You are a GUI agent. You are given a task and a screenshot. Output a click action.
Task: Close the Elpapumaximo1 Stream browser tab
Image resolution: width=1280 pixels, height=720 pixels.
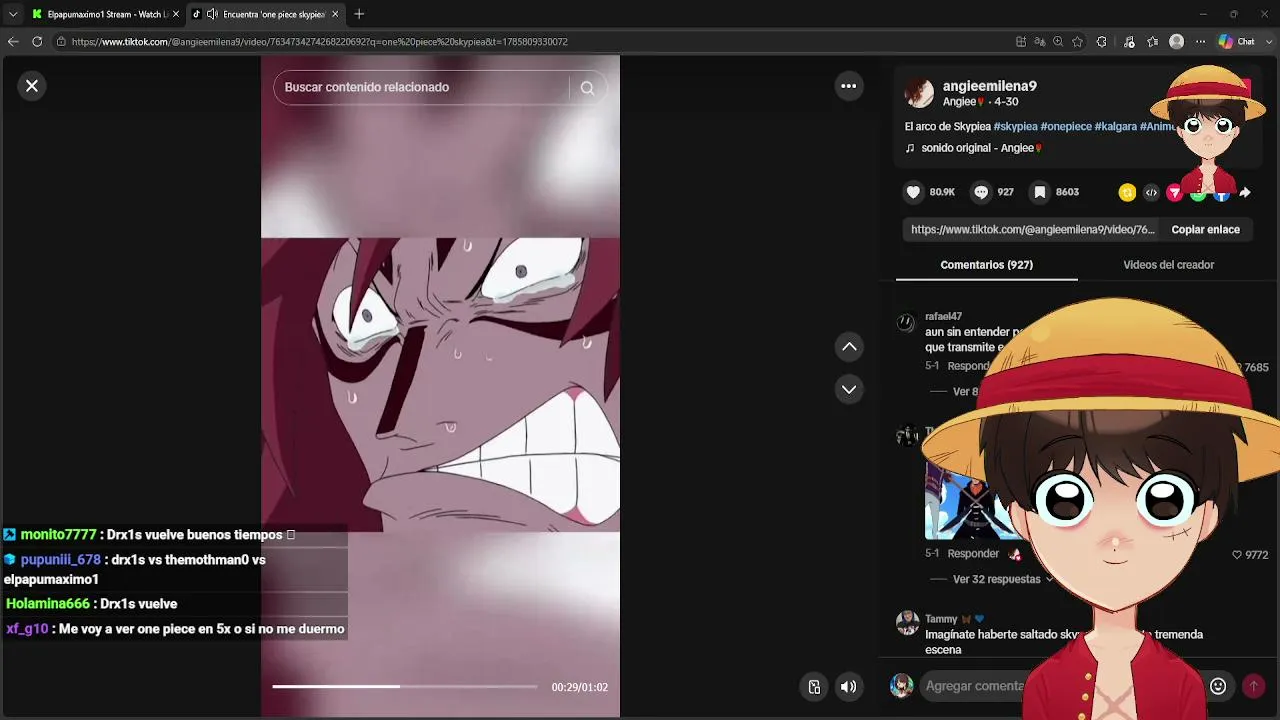[x=176, y=14]
